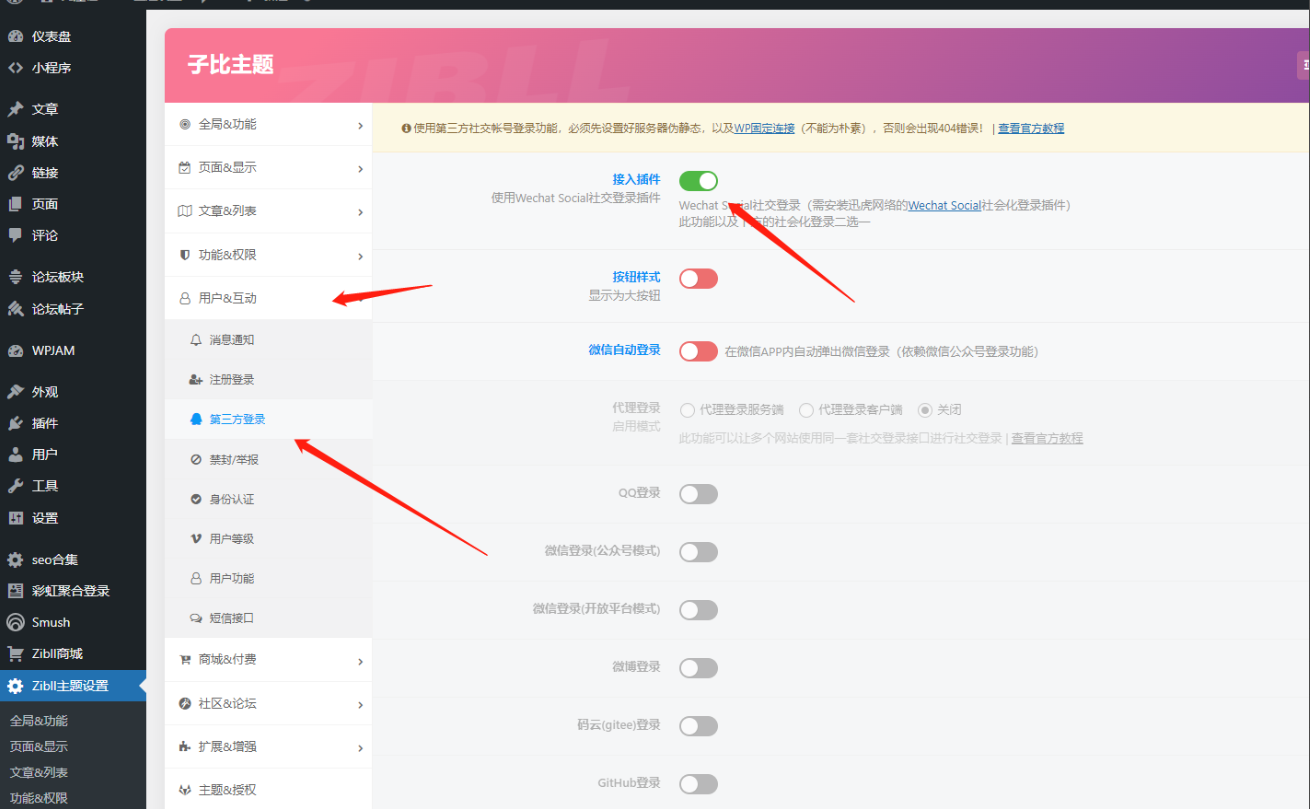Open the 注册登录 settings submenu
This screenshot has width=1310, height=809.
(x=231, y=380)
